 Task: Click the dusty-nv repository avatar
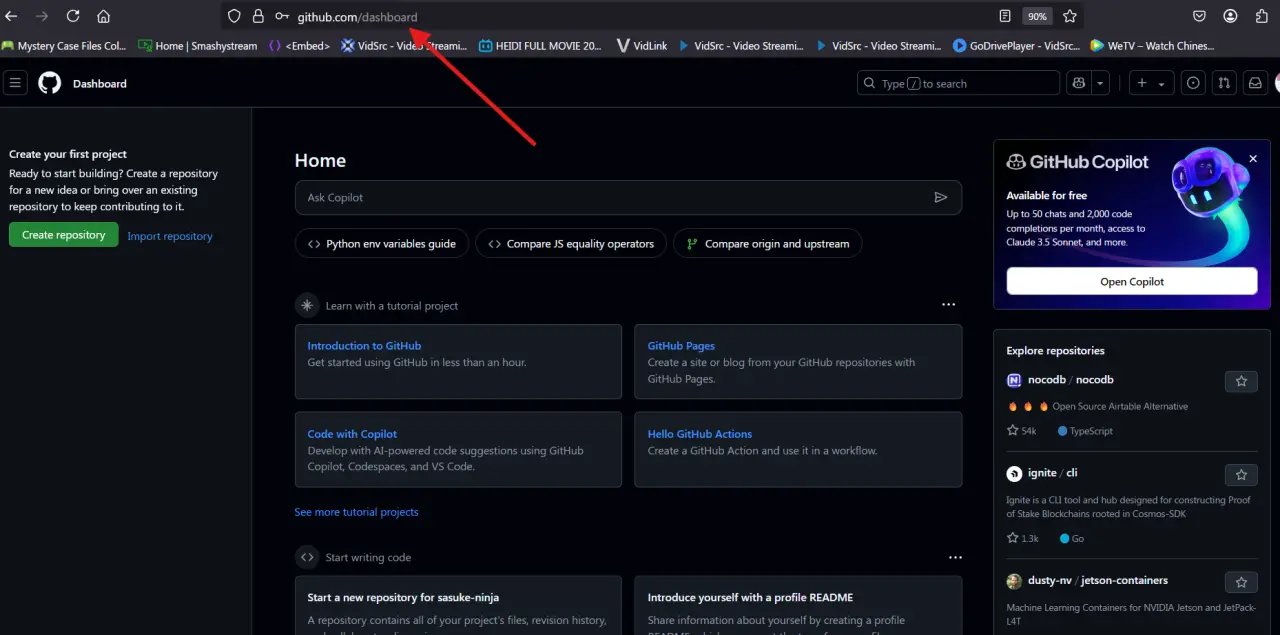tap(1014, 580)
